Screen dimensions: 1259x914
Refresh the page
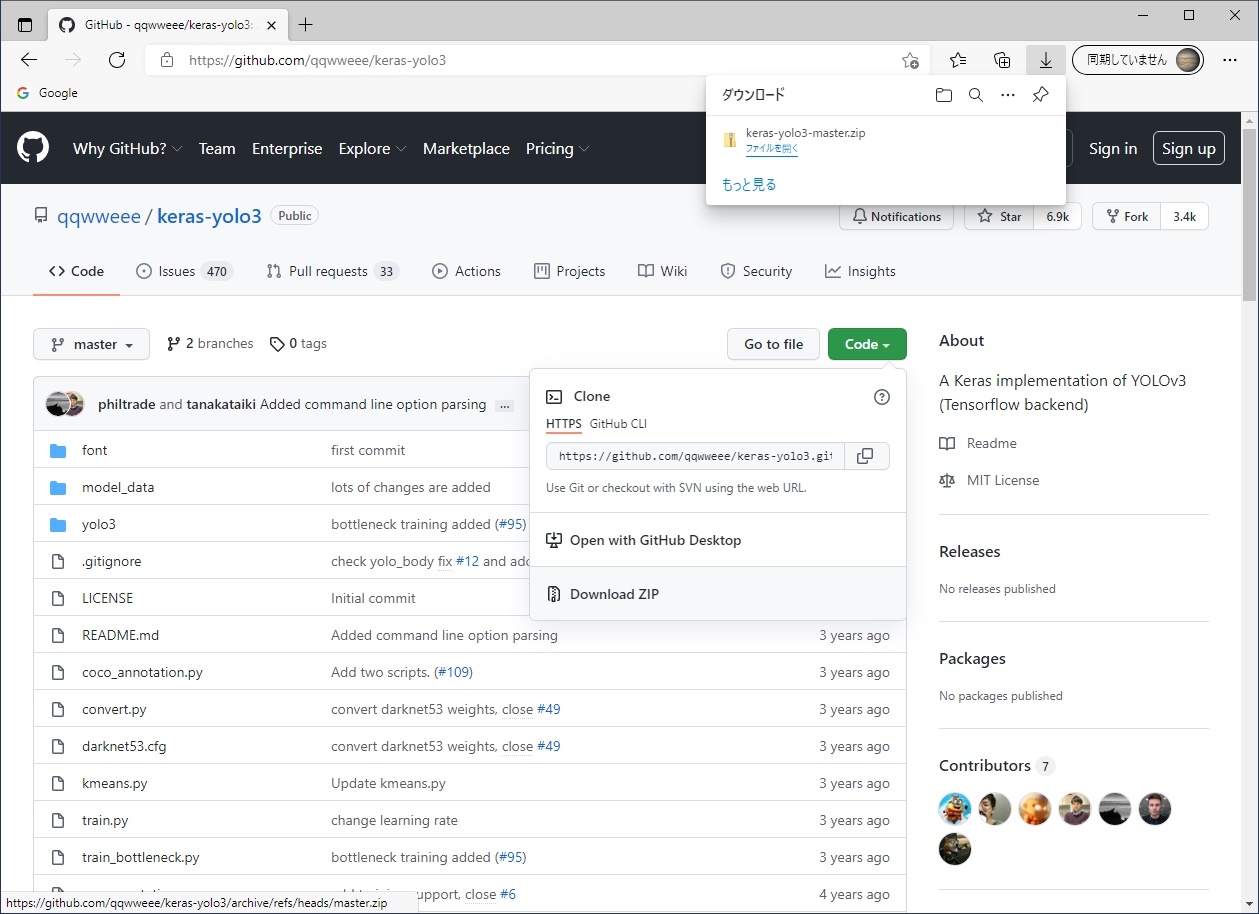117,60
